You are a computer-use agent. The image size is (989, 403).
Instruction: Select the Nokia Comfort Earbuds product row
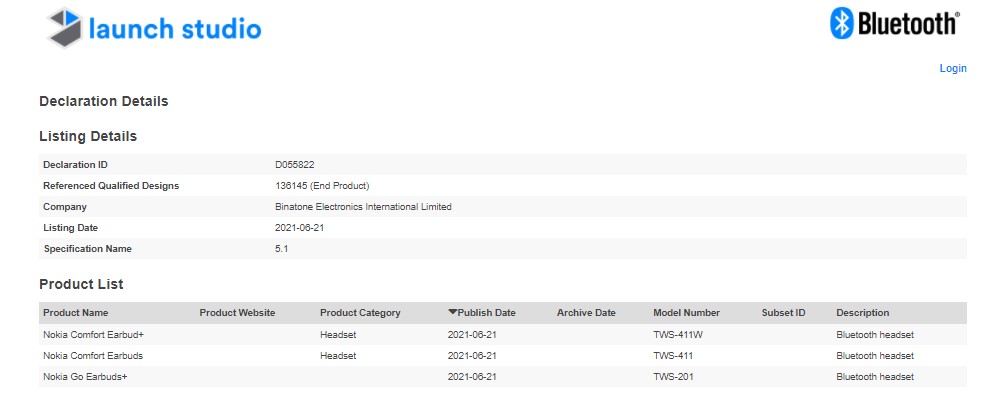tap(503, 356)
